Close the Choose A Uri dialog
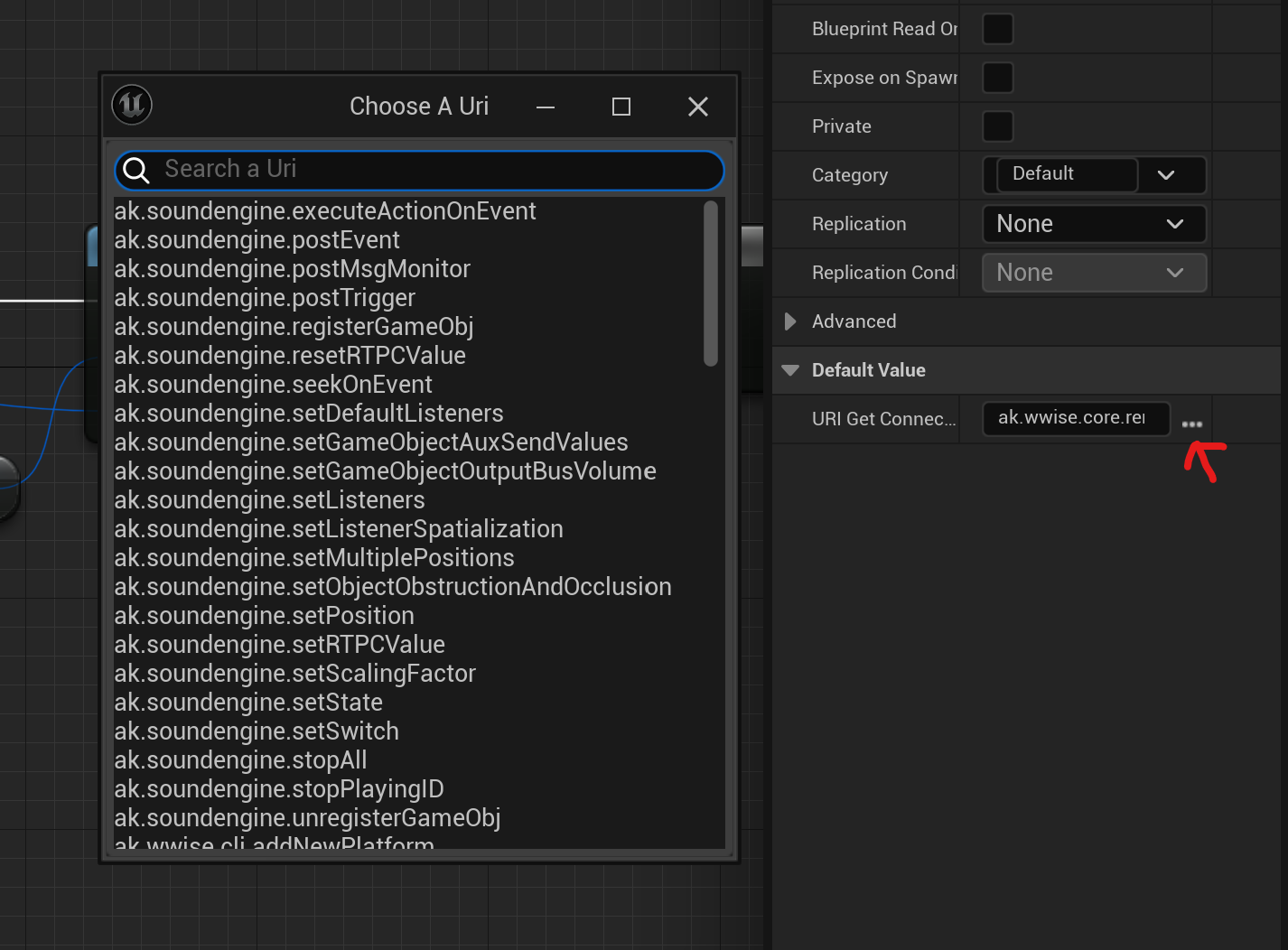 (698, 107)
